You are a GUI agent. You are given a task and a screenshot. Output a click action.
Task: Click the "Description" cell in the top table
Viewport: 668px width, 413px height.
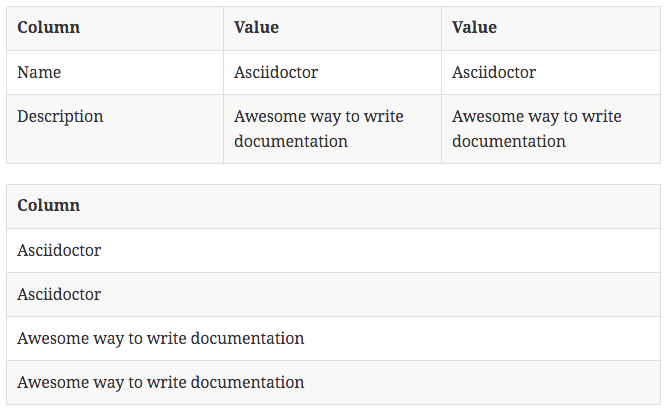[x=60, y=116]
